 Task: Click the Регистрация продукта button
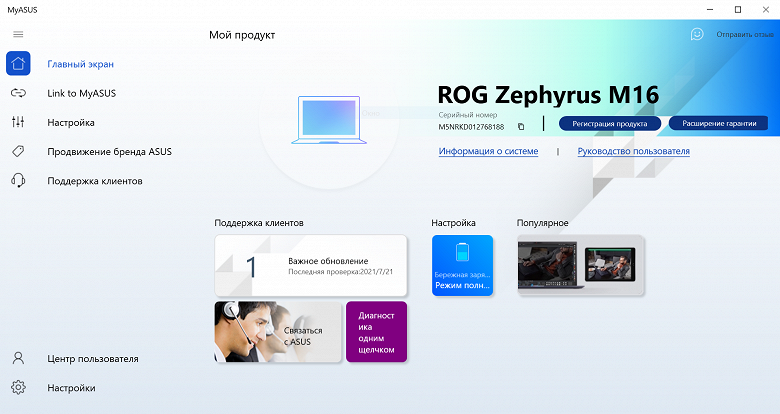point(610,123)
